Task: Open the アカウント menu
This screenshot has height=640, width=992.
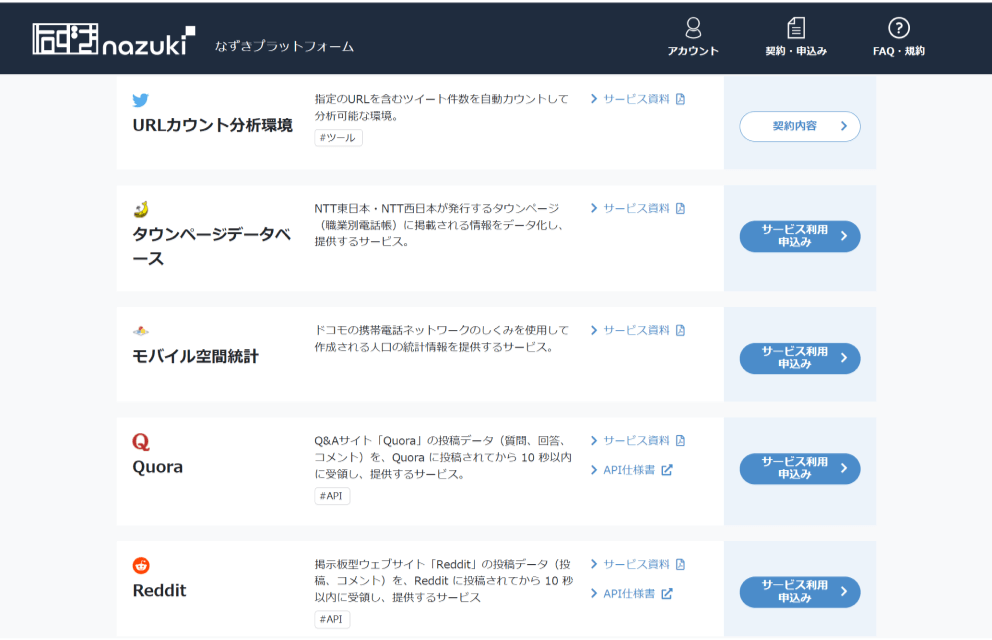Action: pos(695,37)
